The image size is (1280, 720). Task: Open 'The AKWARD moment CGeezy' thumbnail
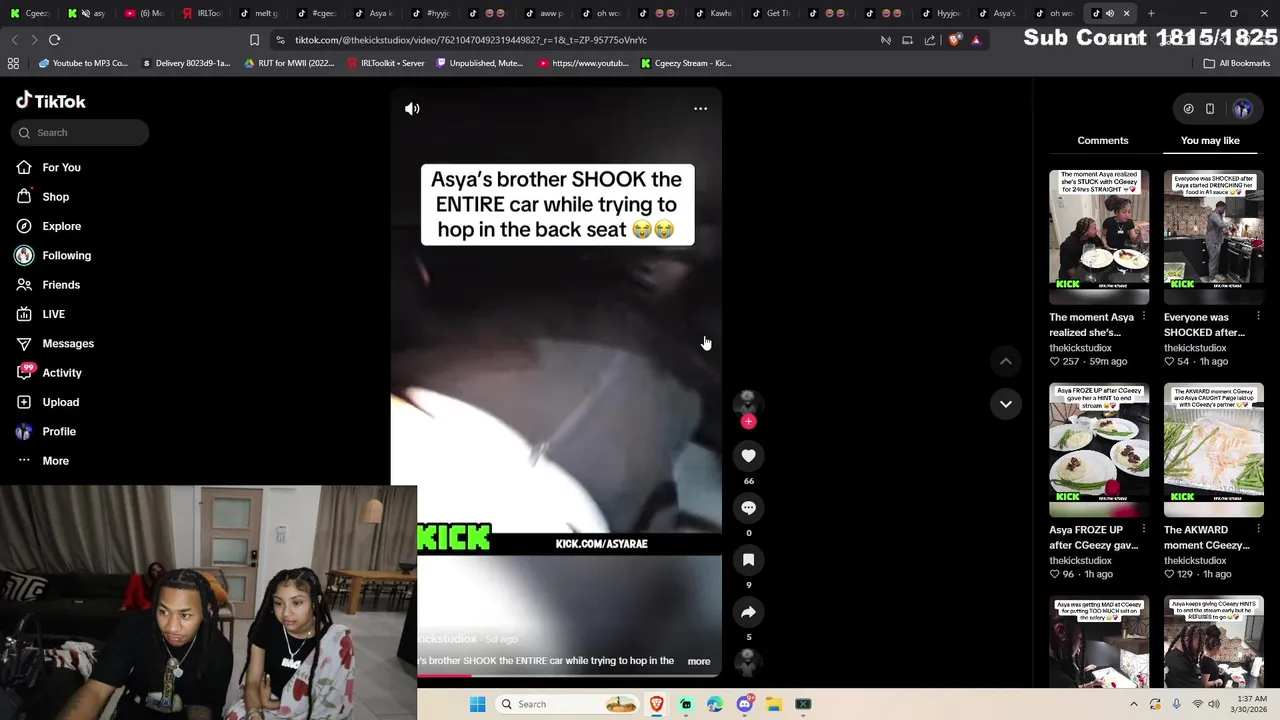point(1214,450)
